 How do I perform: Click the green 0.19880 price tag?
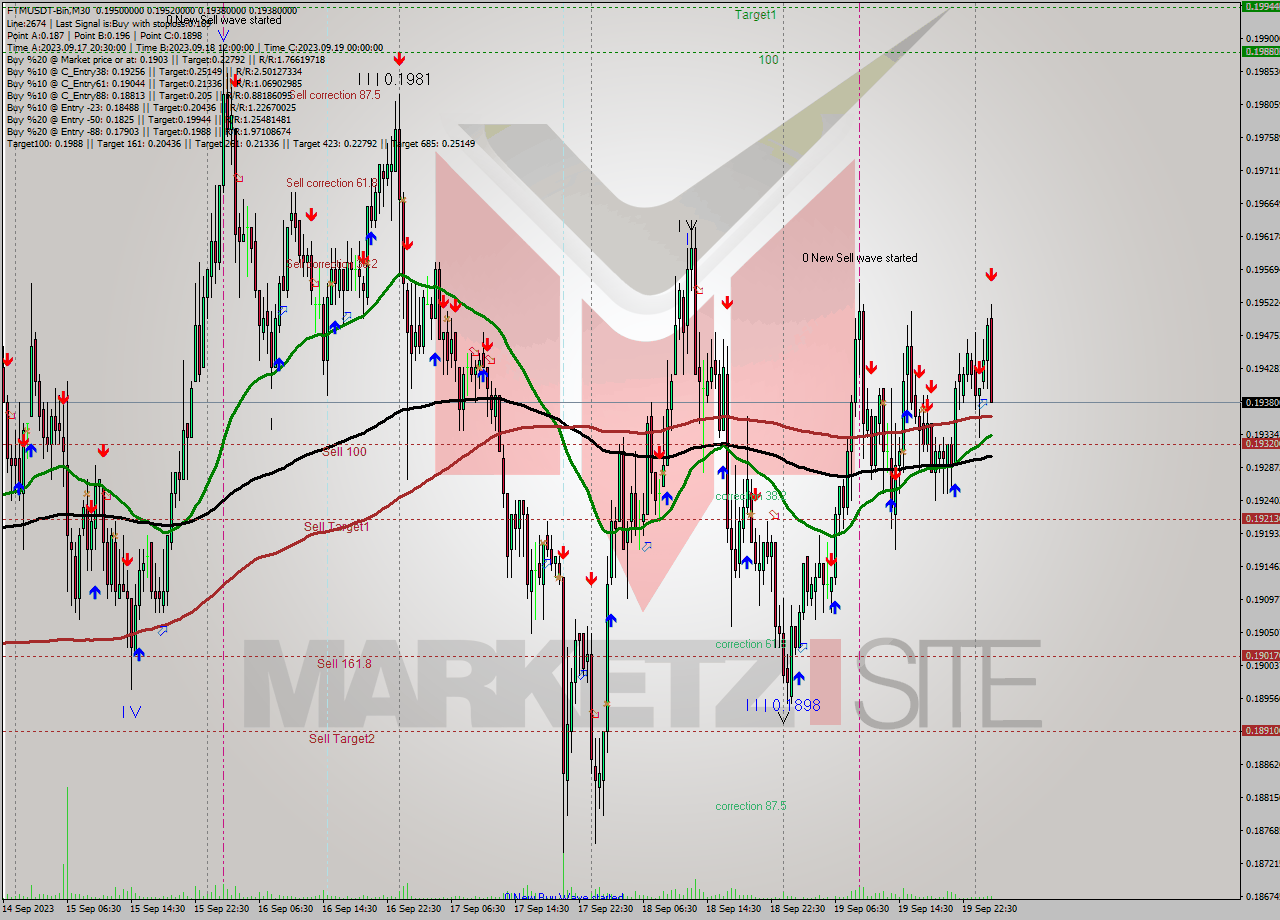pos(1260,51)
